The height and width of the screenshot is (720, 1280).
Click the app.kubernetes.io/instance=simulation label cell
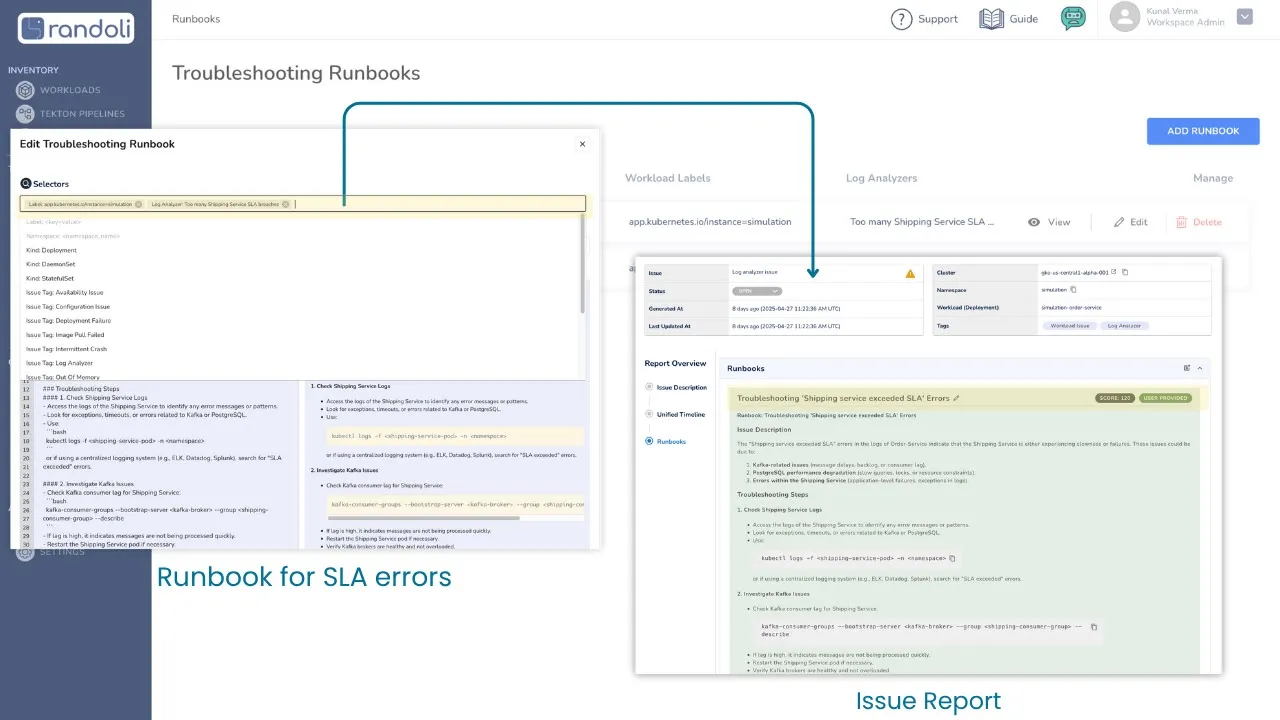[710, 222]
